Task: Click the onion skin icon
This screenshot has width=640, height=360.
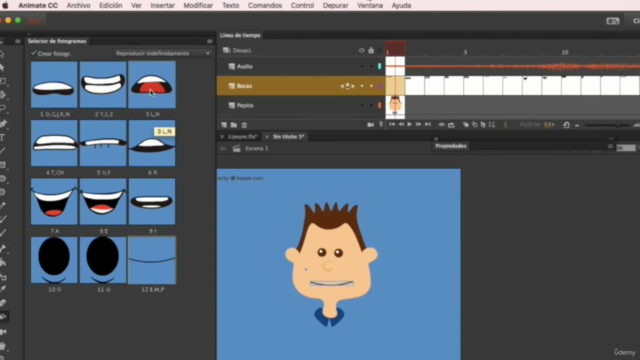Action: pos(466,125)
